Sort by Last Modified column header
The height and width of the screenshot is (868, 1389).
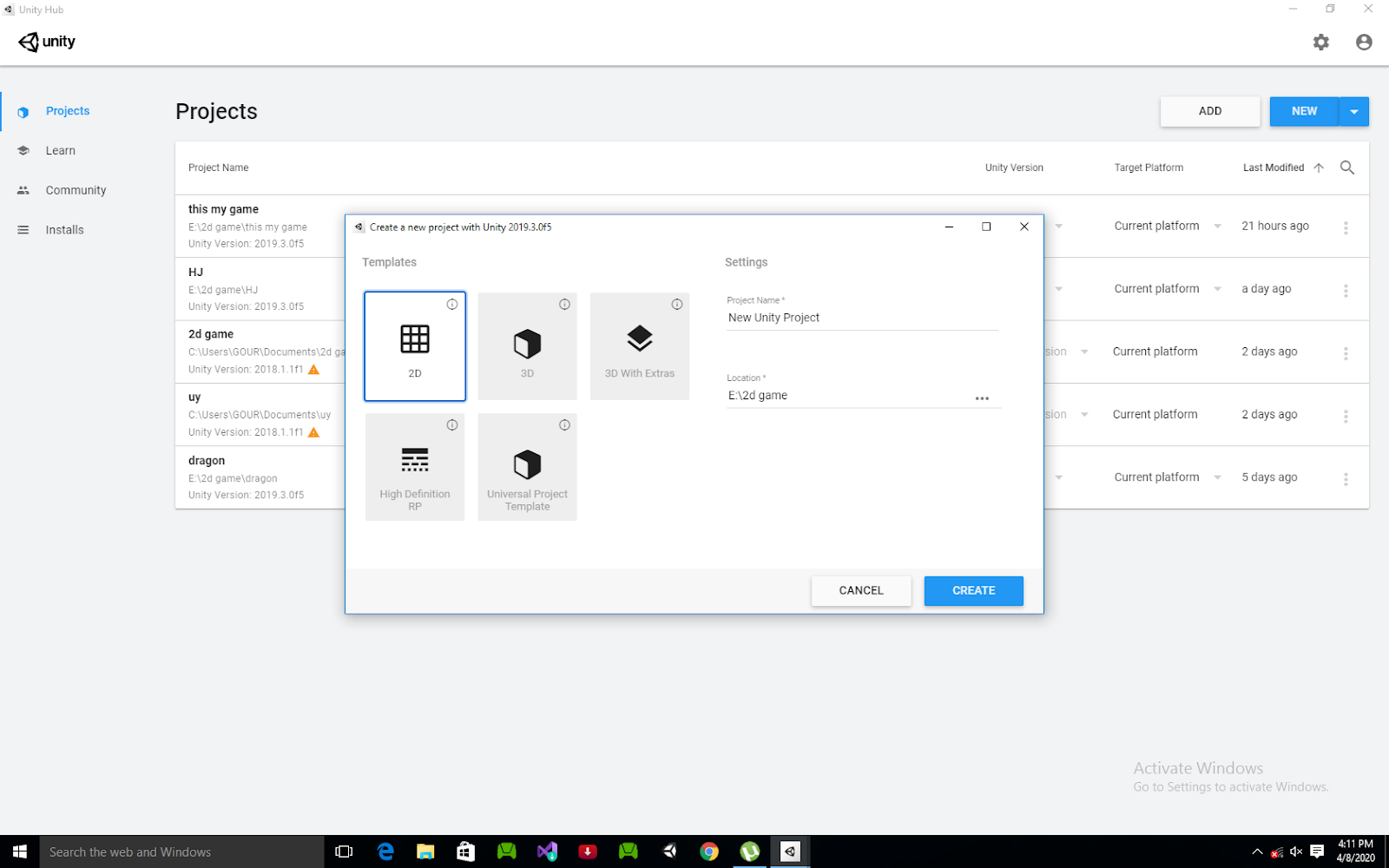point(1274,168)
